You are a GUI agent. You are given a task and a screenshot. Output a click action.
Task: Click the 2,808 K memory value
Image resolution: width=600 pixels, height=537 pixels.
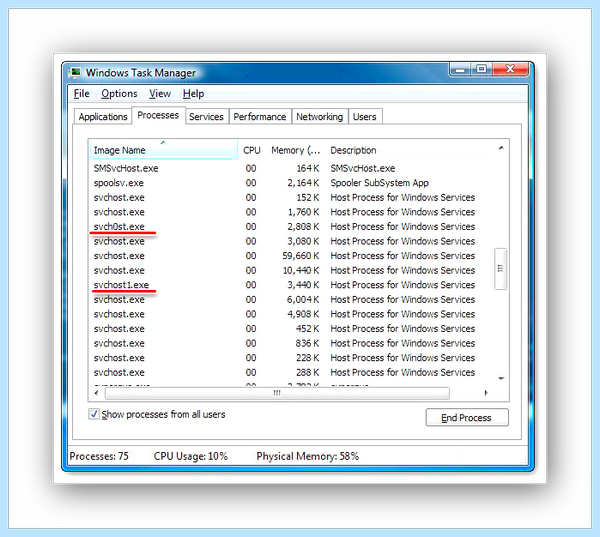(x=303, y=227)
